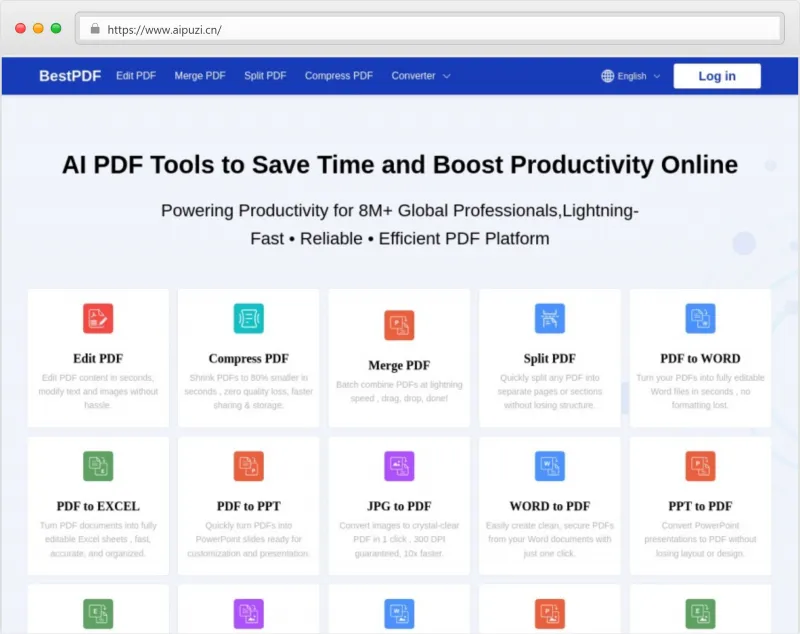Expand the Converter dropdown menu

click(x=420, y=76)
